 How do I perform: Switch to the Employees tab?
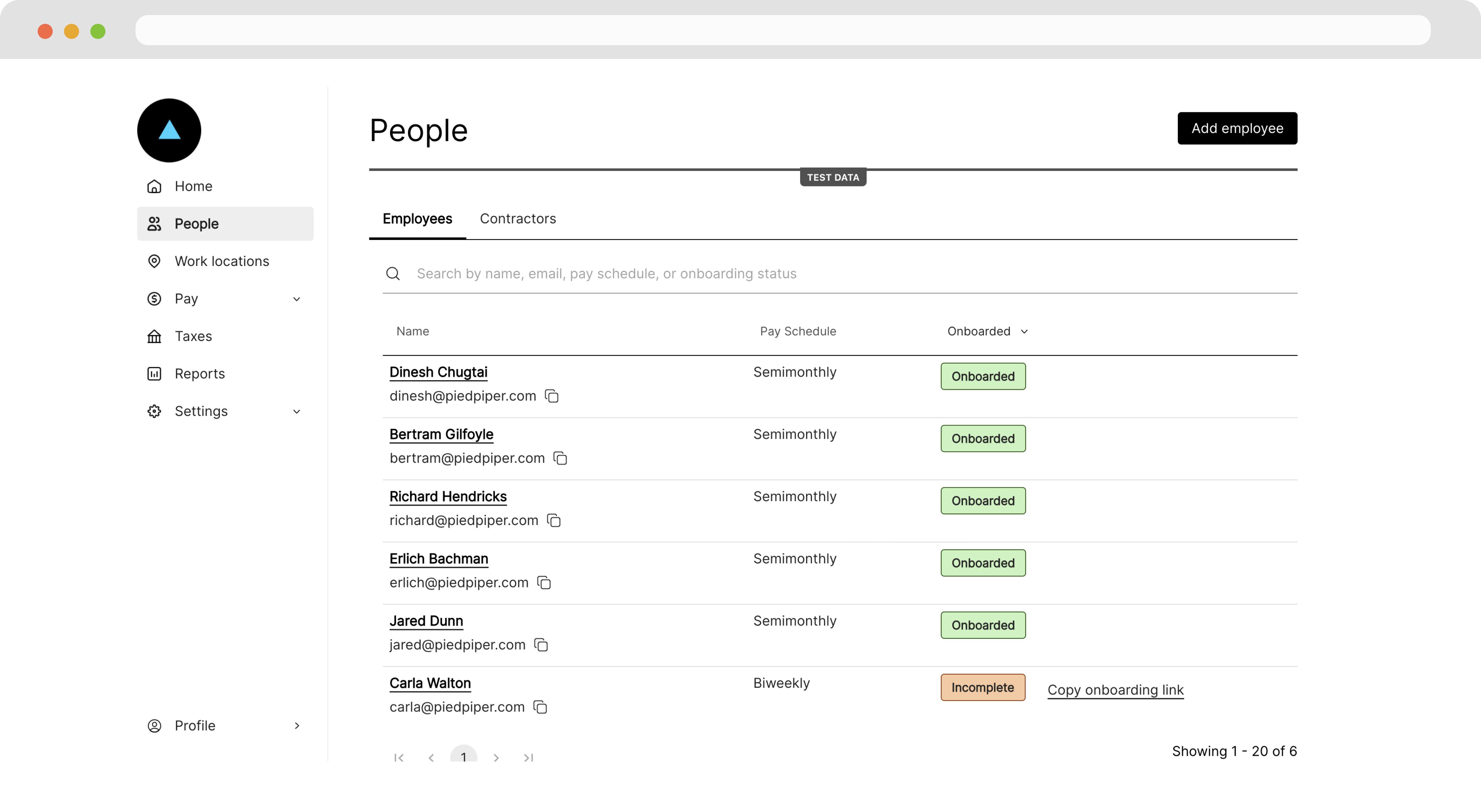tap(417, 218)
